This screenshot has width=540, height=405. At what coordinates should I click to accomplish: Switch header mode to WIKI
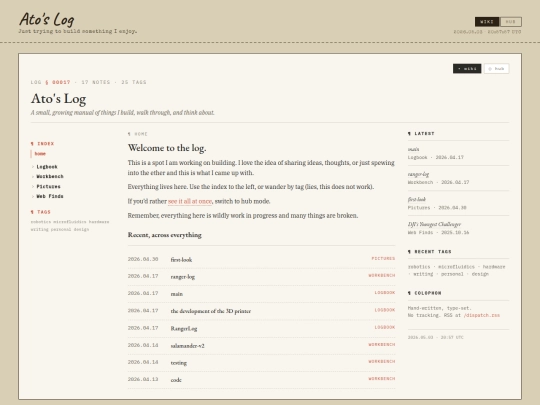click(487, 22)
